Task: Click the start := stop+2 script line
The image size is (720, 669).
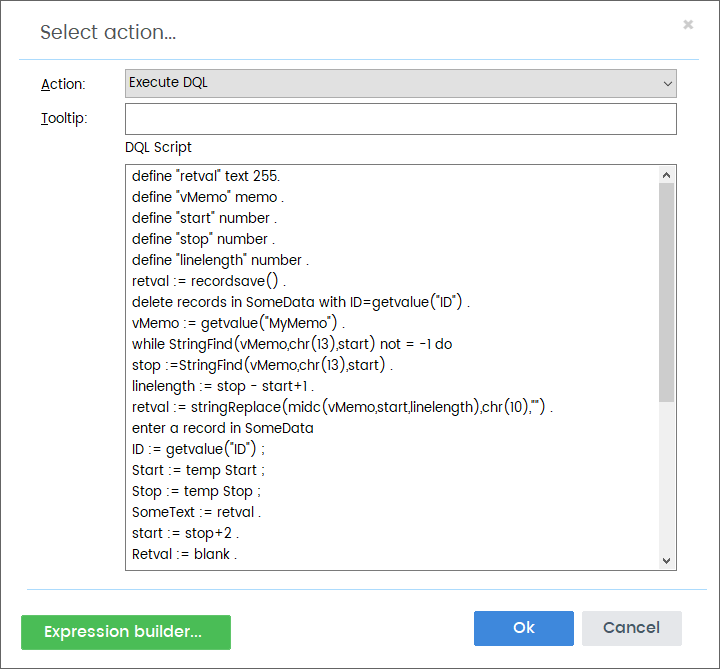Action: [185, 533]
